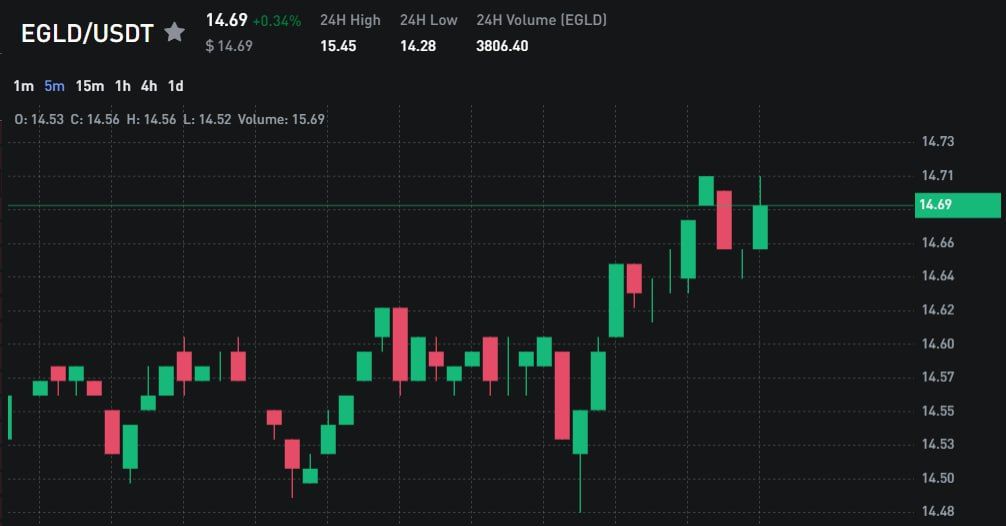Click the $ 14.69 dollar price
The height and width of the screenshot is (526, 1006).
(229, 46)
